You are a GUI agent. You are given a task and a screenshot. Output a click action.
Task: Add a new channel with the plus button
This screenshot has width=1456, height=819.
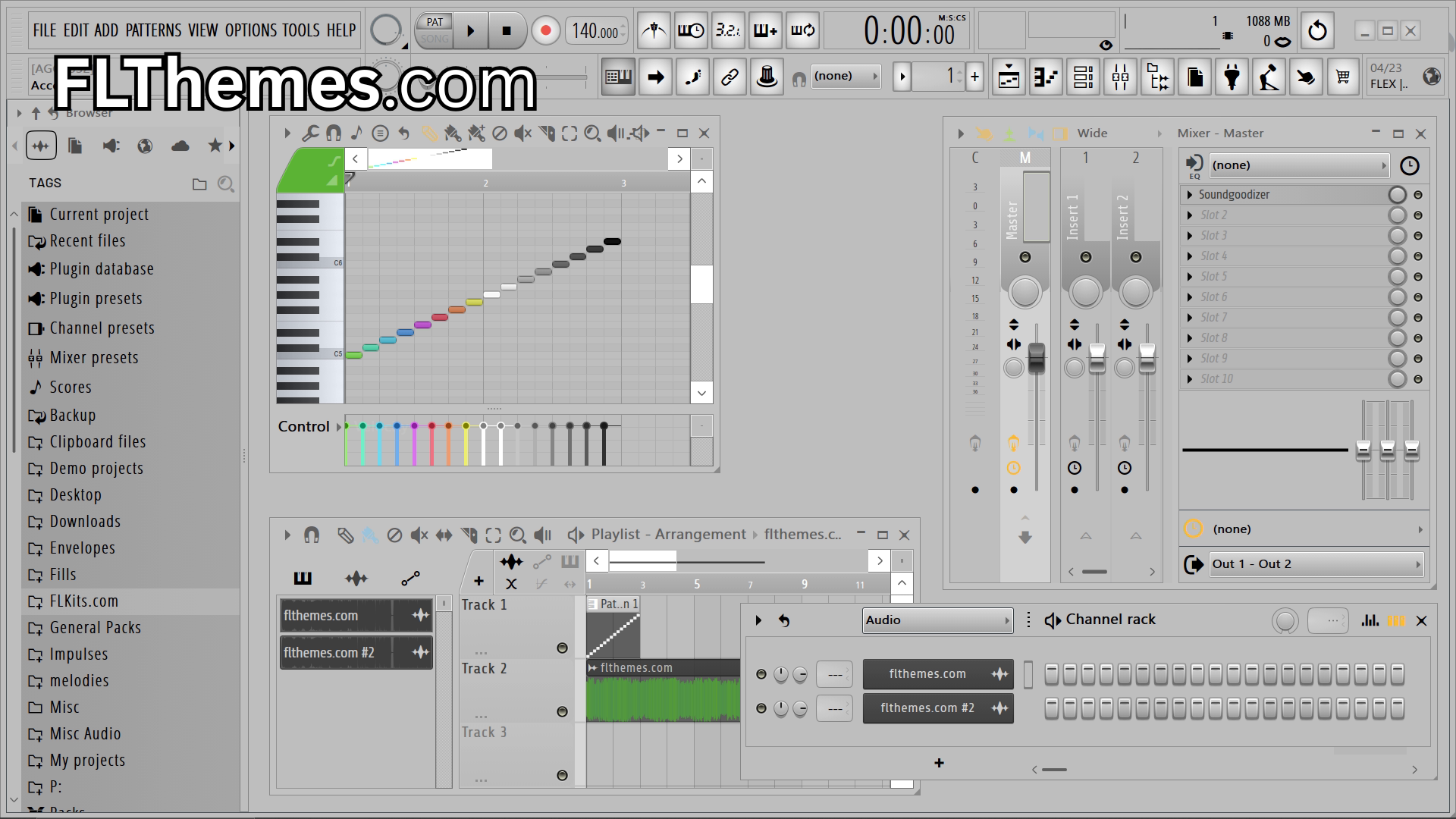coord(939,763)
